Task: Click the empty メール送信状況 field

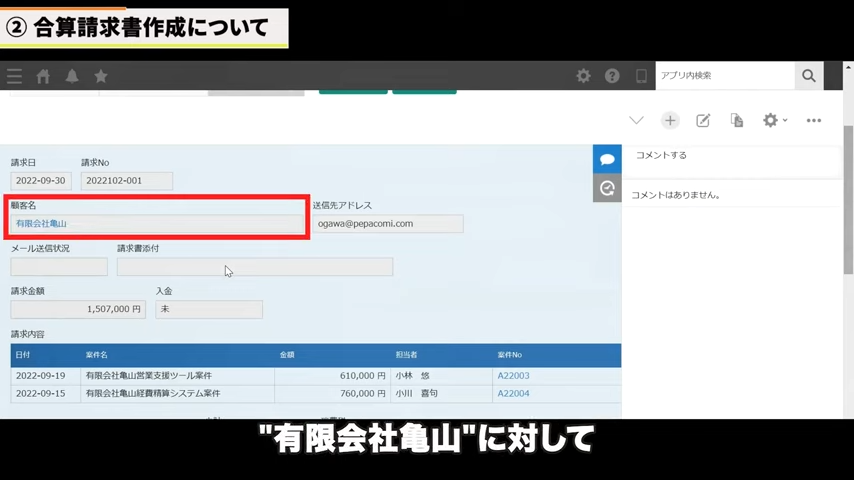Action: click(x=59, y=266)
